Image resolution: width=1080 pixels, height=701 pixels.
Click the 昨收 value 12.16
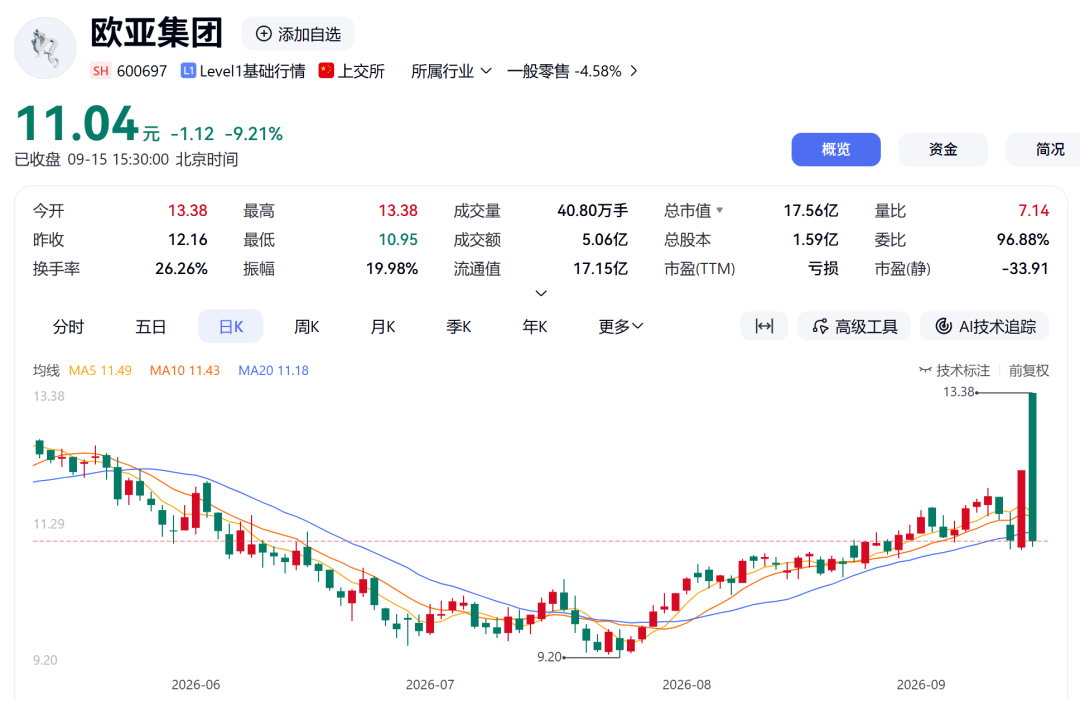pyautogui.click(x=187, y=240)
